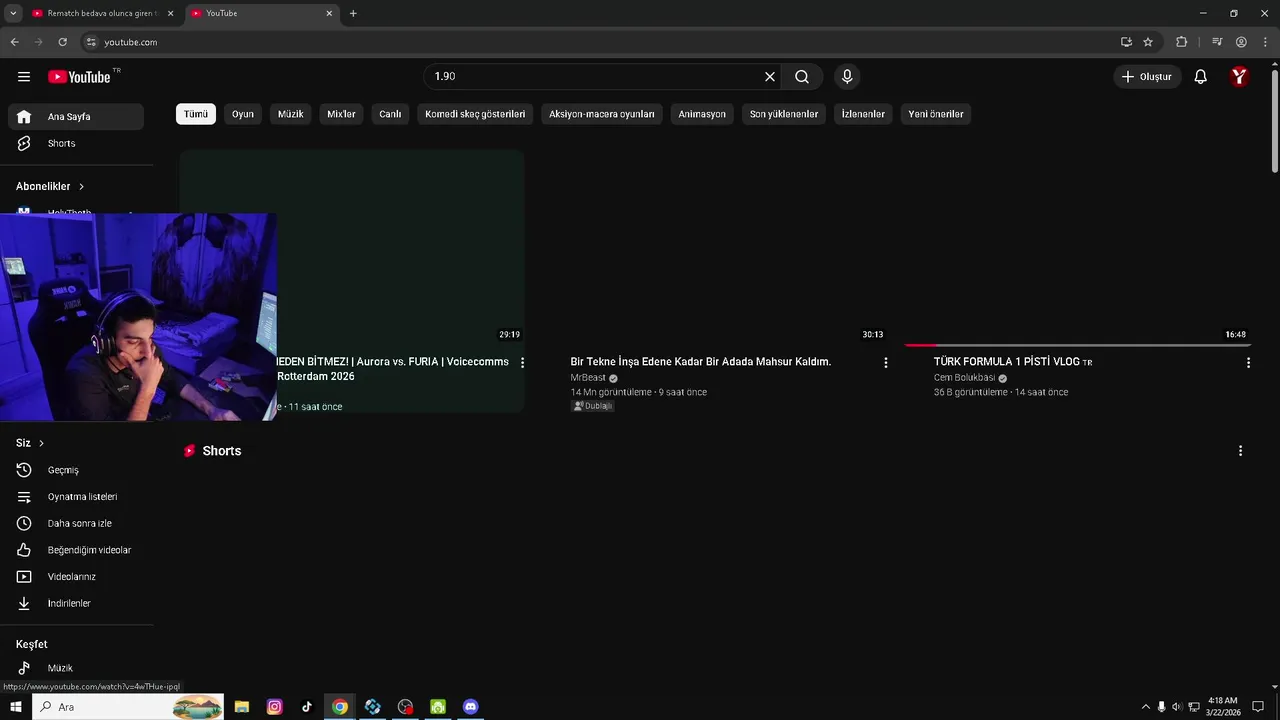Open the tab search dropdown arrow

tap(13, 13)
